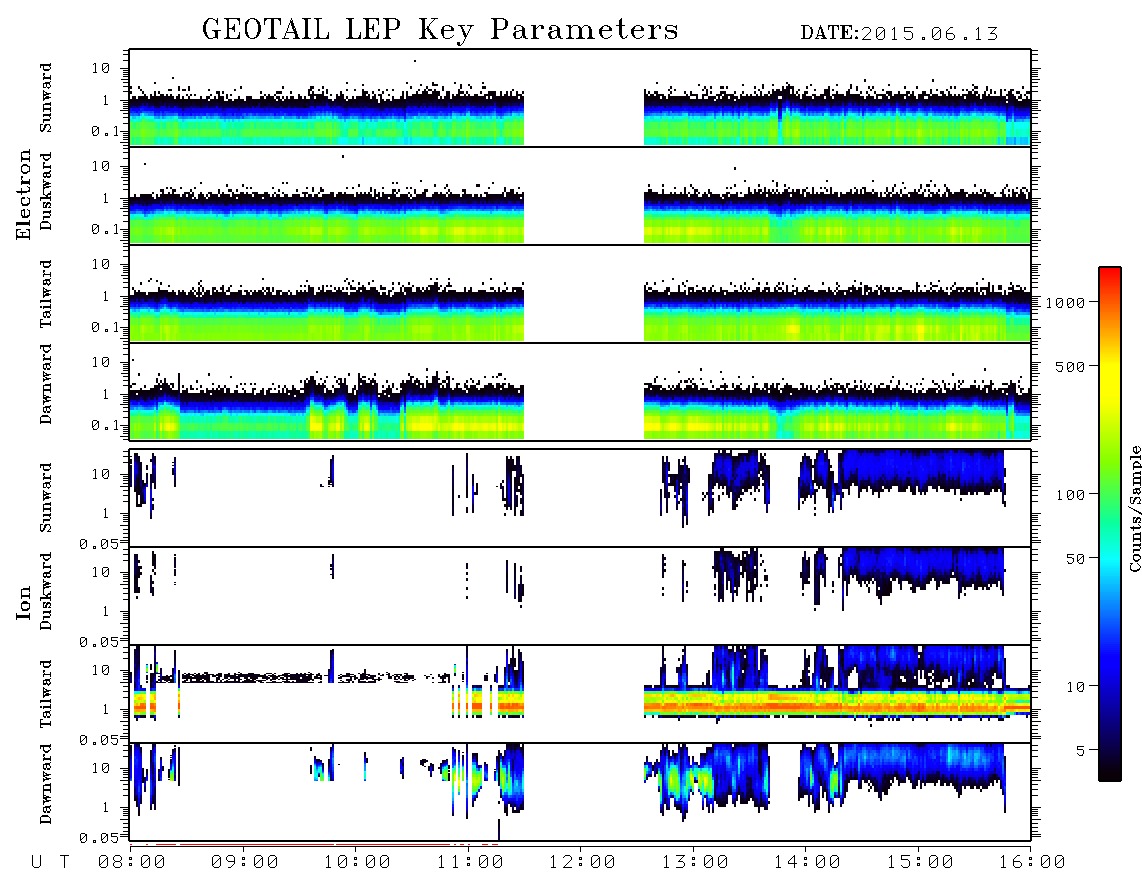Click the 16:00 time axis label

point(1032,863)
